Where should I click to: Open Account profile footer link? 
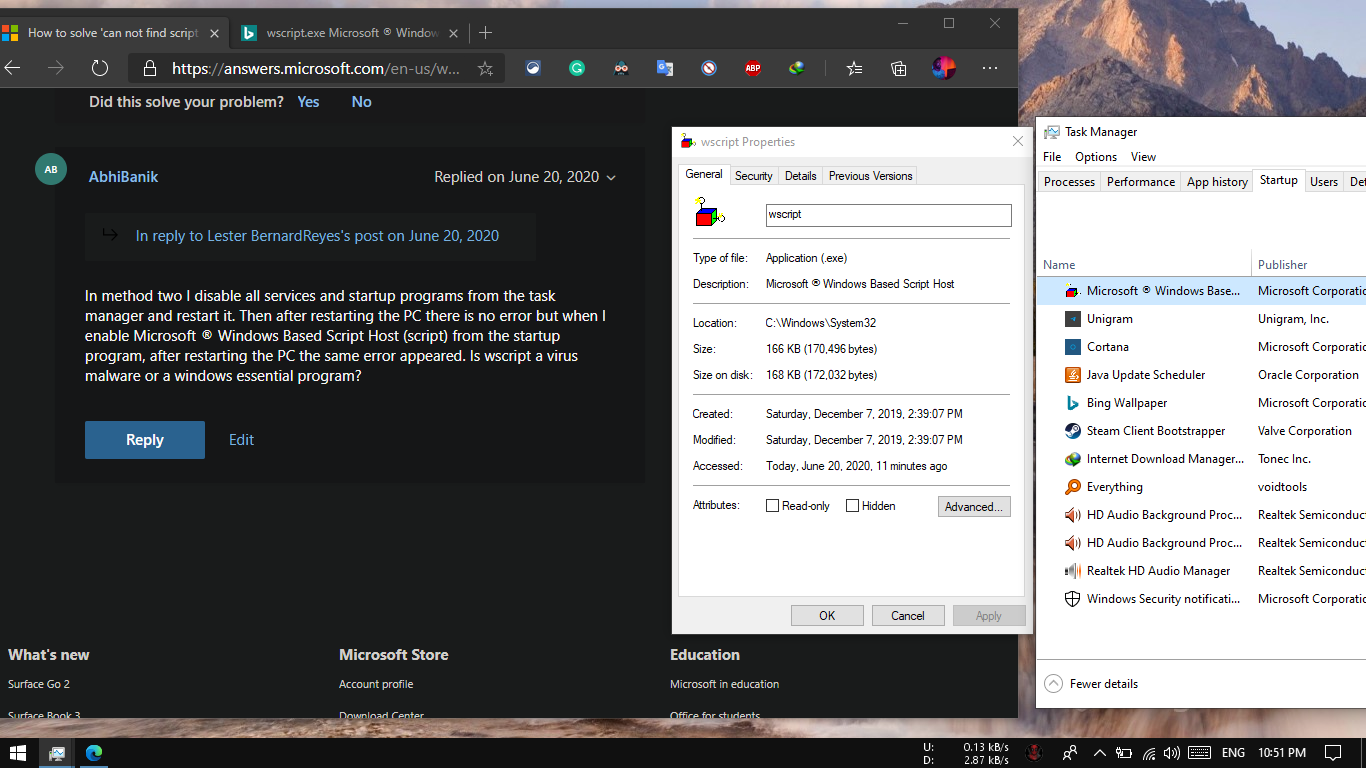376,684
